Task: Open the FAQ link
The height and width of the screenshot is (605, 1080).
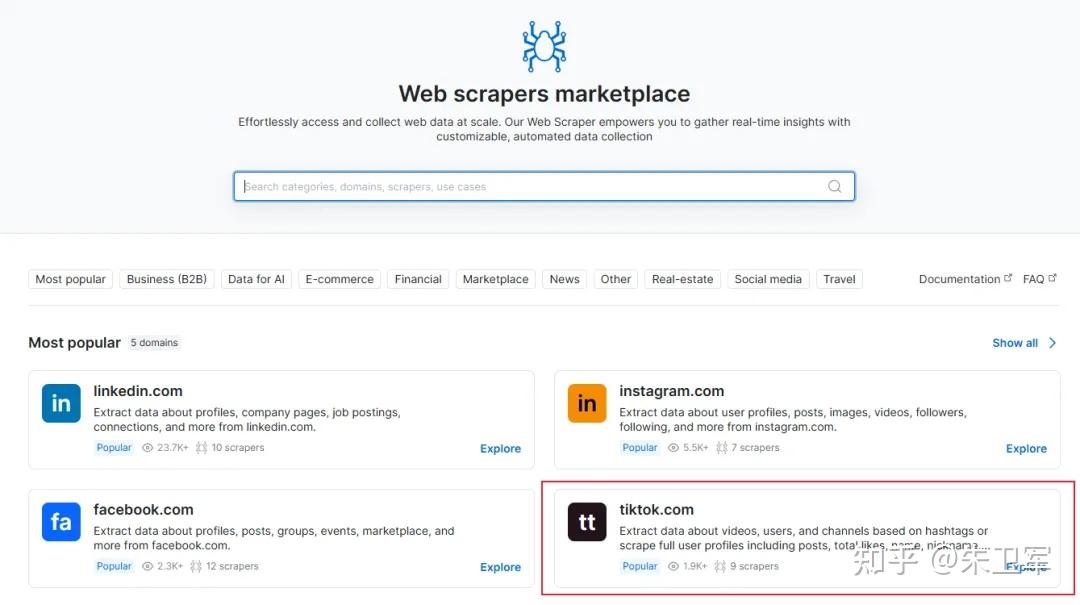Action: tap(1033, 279)
